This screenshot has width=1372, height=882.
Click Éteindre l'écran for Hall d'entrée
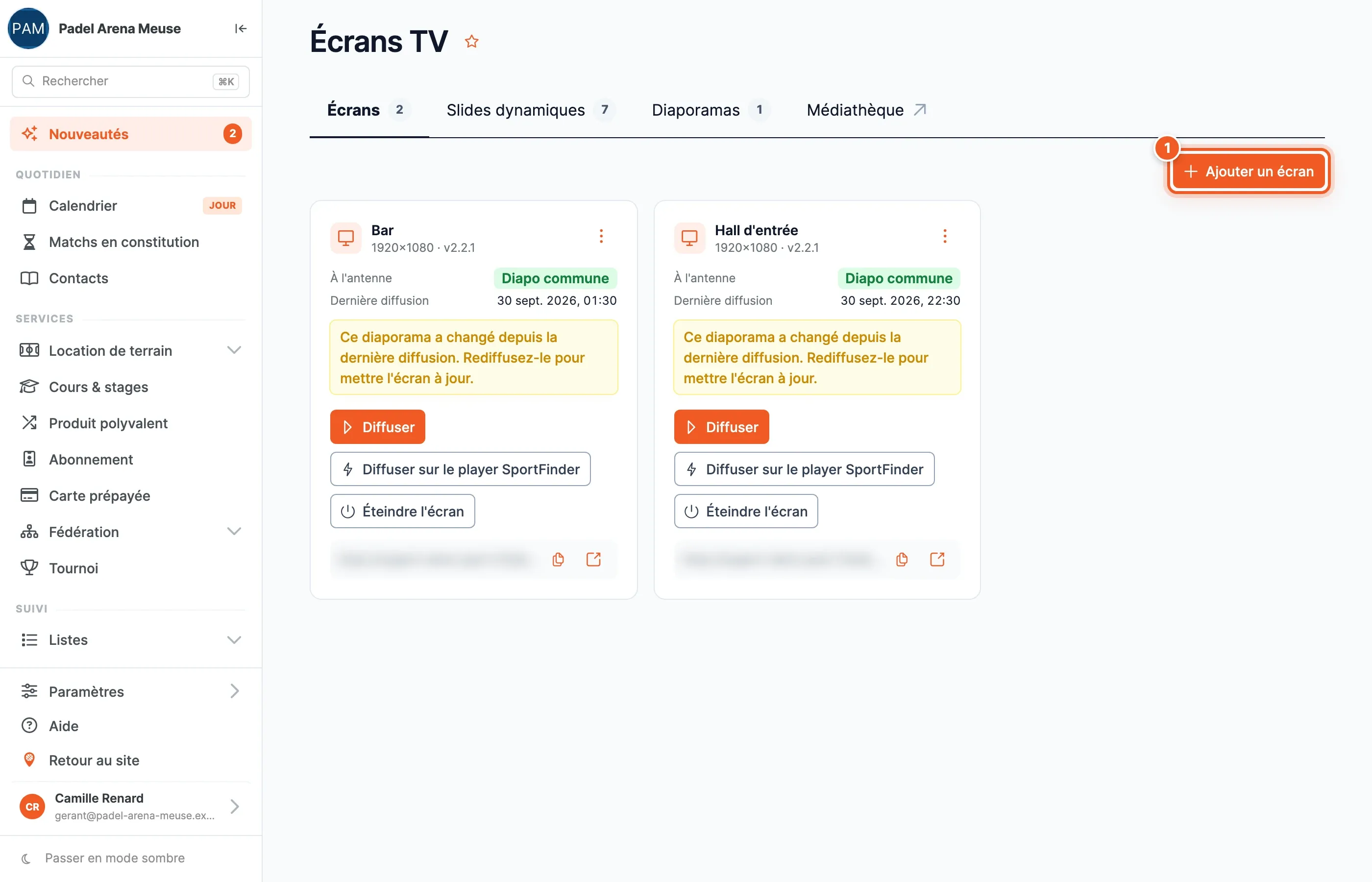pyautogui.click(x=746, y=511)
